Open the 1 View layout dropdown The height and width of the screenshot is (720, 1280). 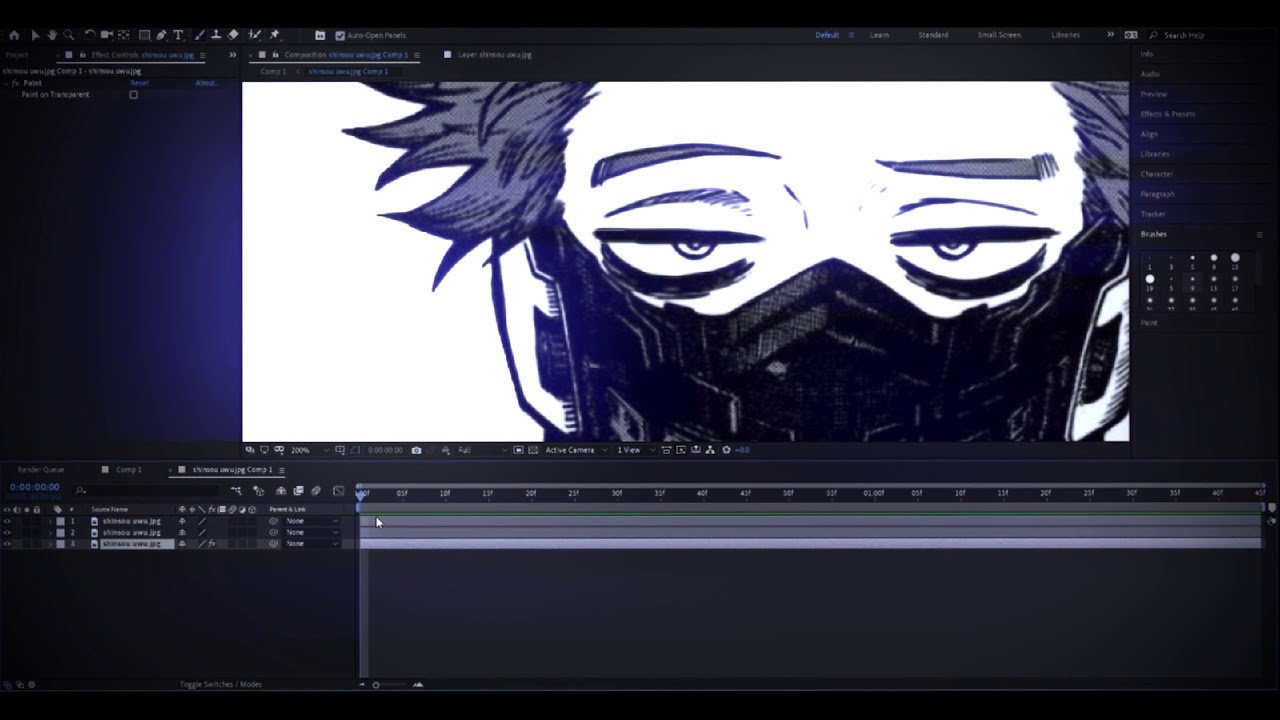[636, 450]
